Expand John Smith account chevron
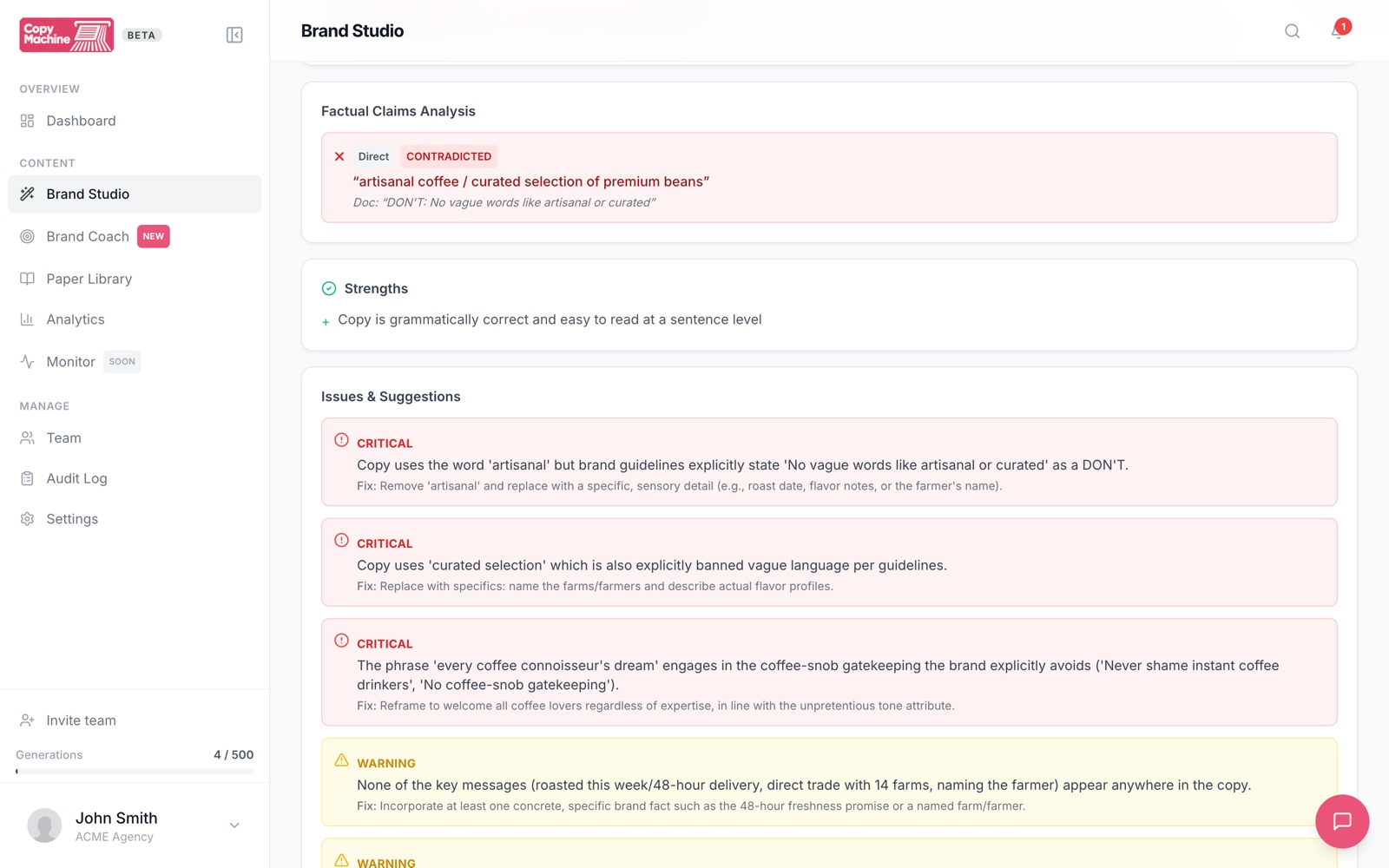Viewport: 1389px width, 868px height. 234,825
